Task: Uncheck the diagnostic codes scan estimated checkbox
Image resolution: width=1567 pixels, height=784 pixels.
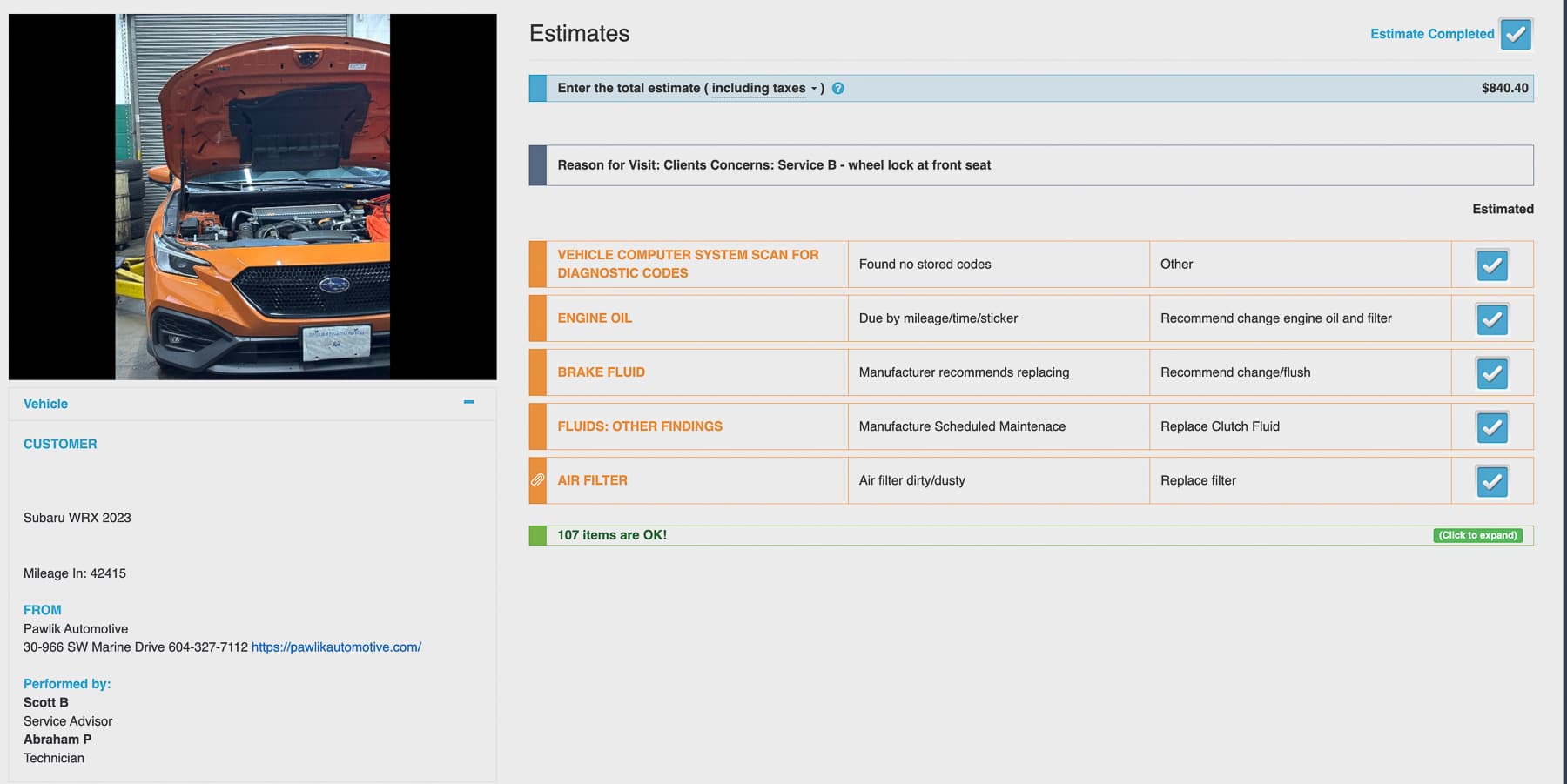Action: [1492, 265]
